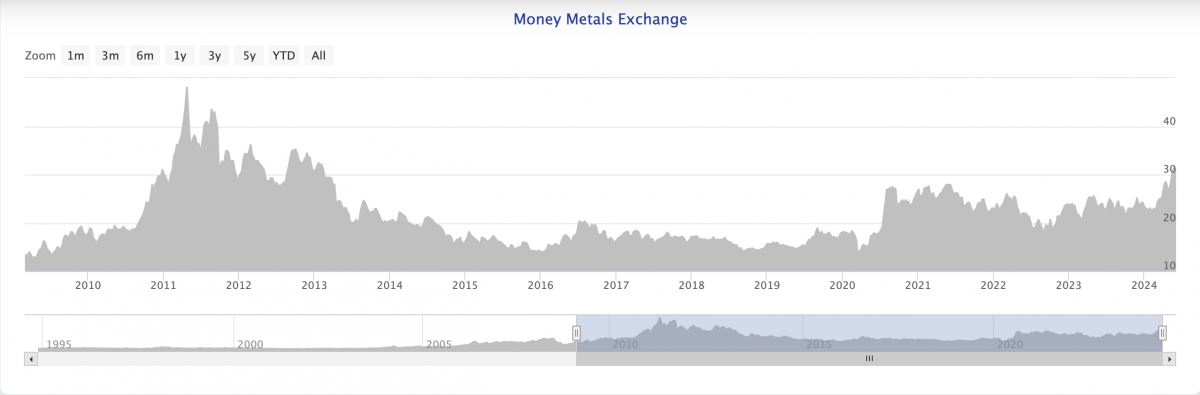Click the 1995 label in navigator
The width and height of the screenshot is (1200, 395).
tap(59, 344)
